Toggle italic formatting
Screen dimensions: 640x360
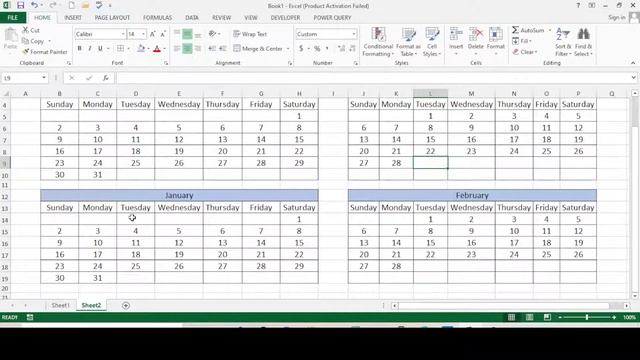coord(90,49)
